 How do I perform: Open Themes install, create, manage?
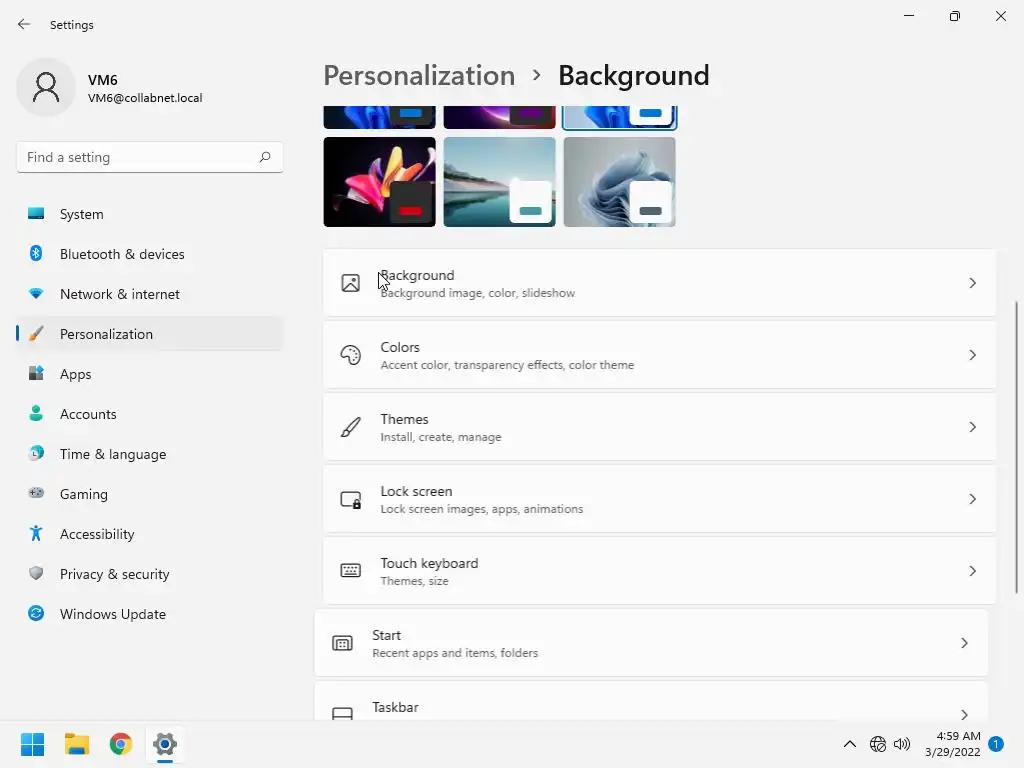(660, 427)
